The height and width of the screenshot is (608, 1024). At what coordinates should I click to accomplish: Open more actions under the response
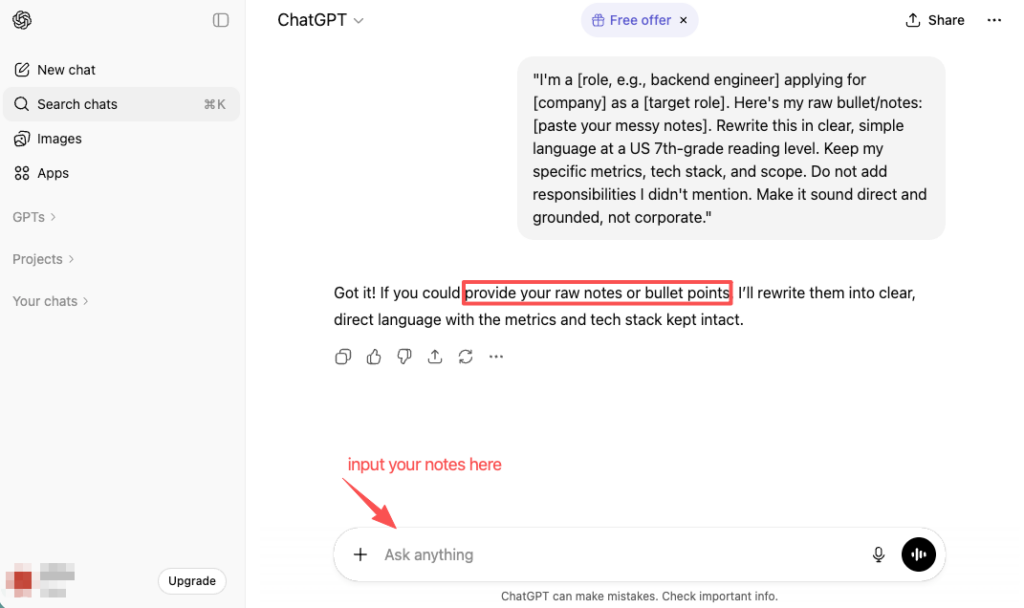(x=496, y=356)
